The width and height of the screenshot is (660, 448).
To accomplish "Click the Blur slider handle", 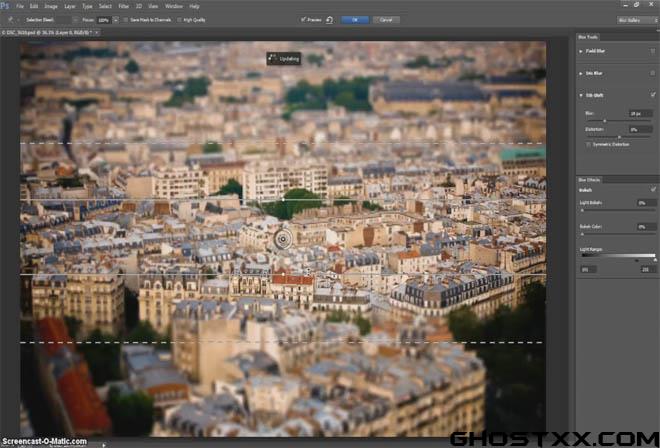I will (604, 121).
